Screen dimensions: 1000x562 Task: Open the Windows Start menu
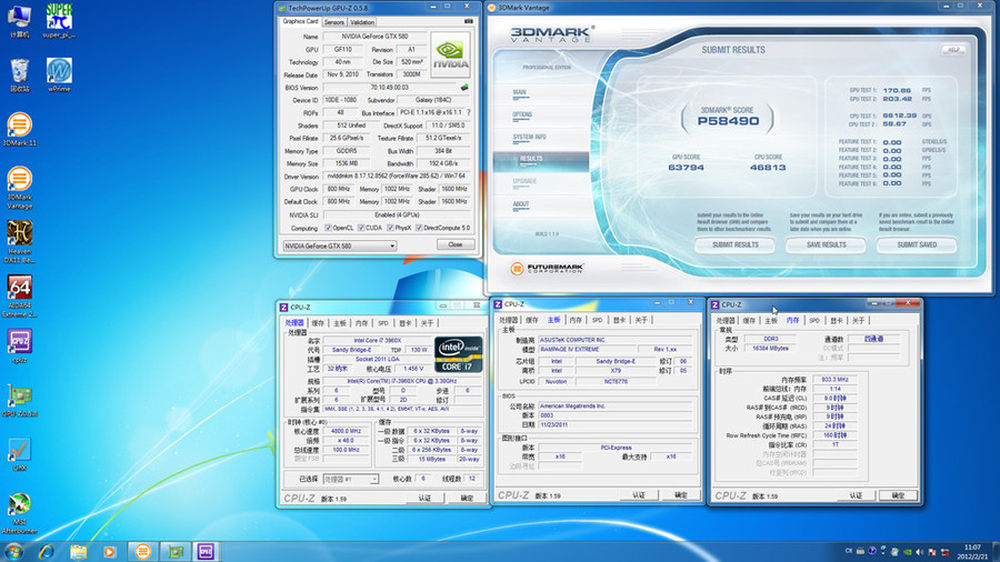tap(13, 552)
